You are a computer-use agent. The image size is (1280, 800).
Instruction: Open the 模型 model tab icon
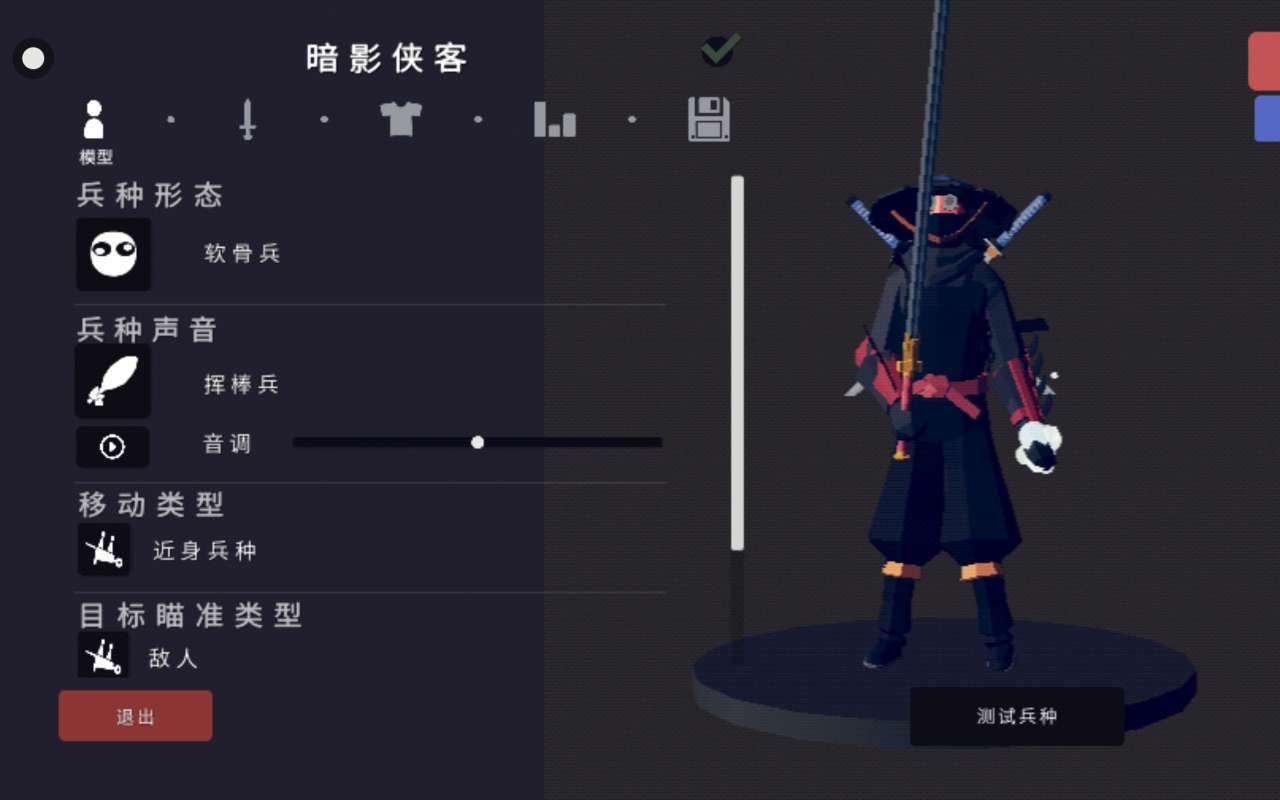(94, 119)
